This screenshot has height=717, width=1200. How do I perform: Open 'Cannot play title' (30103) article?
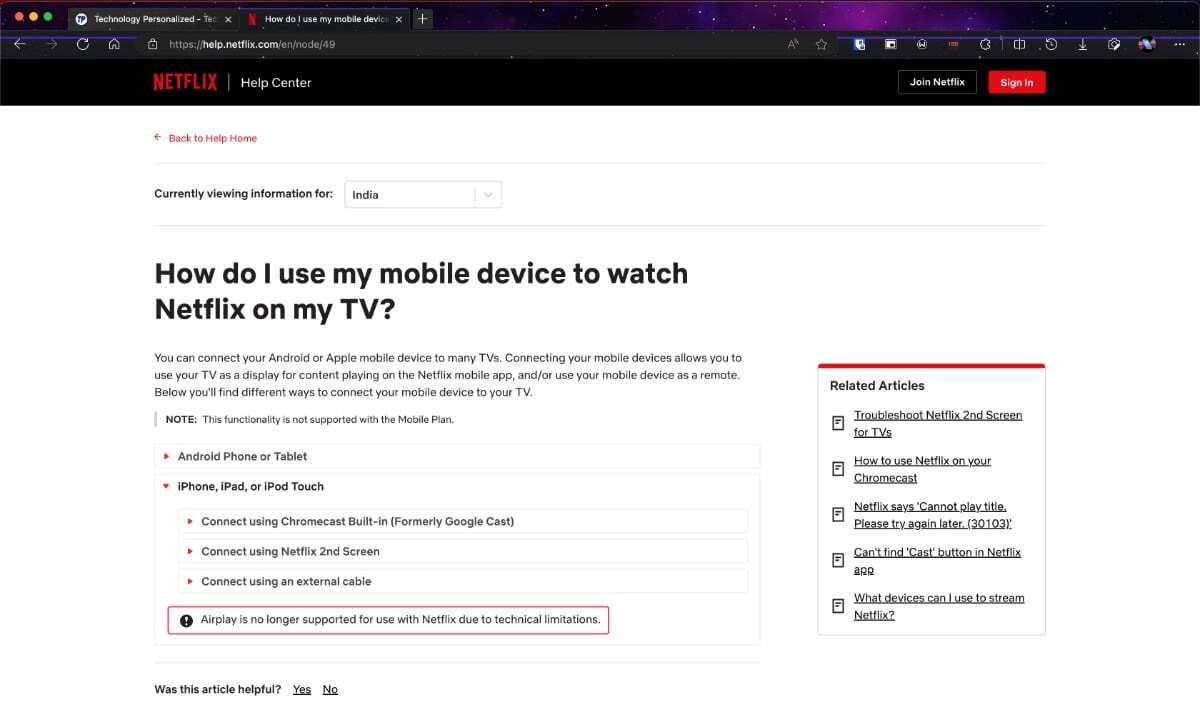point(932,515)
